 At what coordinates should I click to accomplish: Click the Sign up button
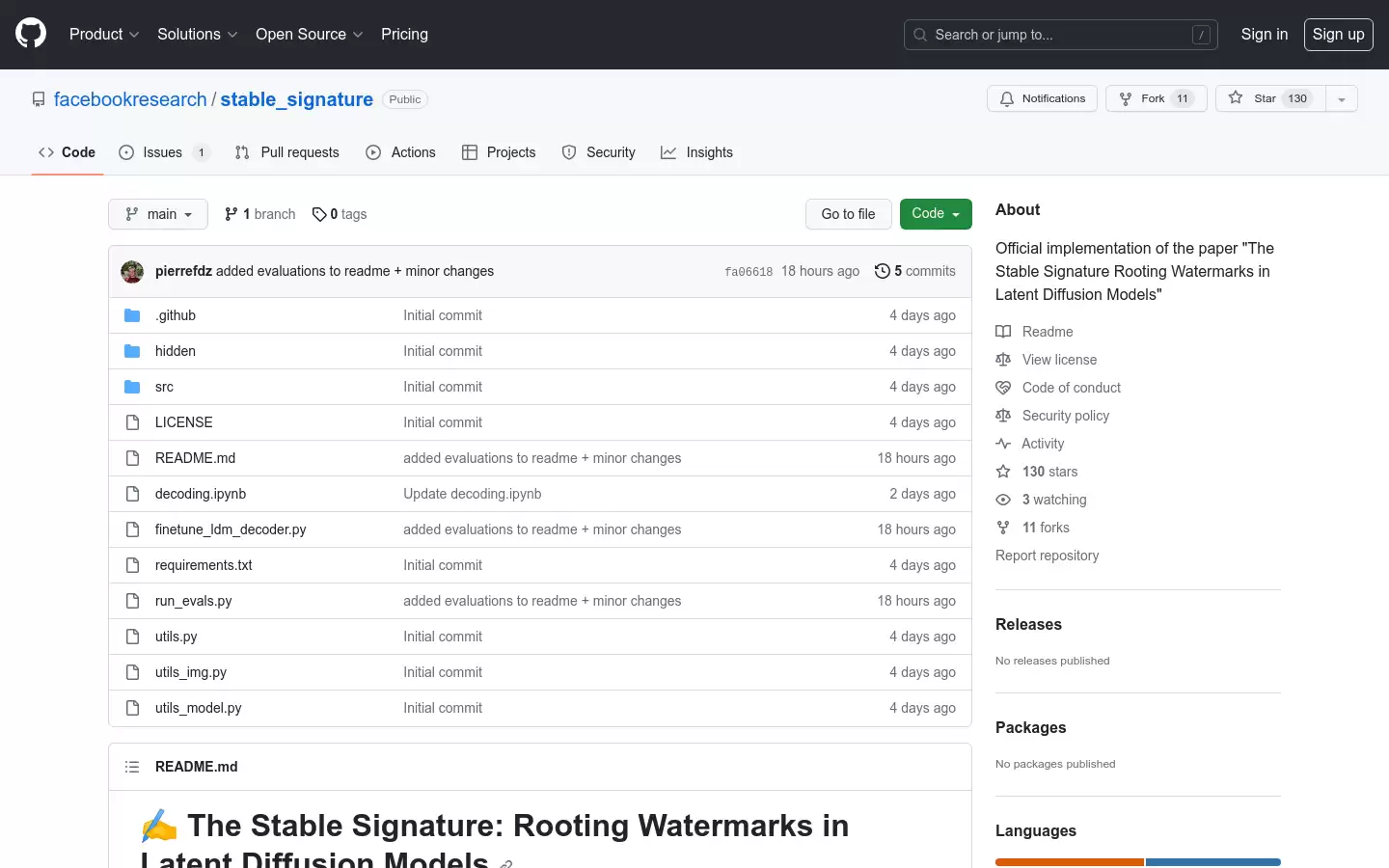(1339, 34)
